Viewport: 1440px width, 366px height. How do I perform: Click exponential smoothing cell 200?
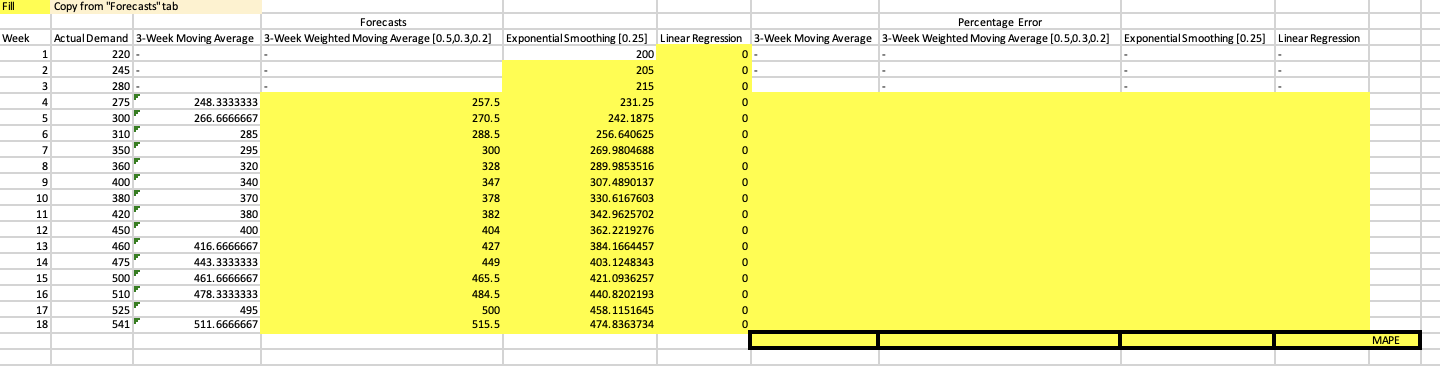click(580, 53)
